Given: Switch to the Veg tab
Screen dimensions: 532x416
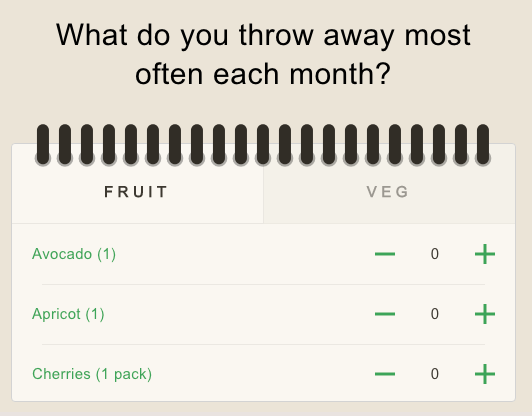Looking at the screenshot, I should coord(389,192).
